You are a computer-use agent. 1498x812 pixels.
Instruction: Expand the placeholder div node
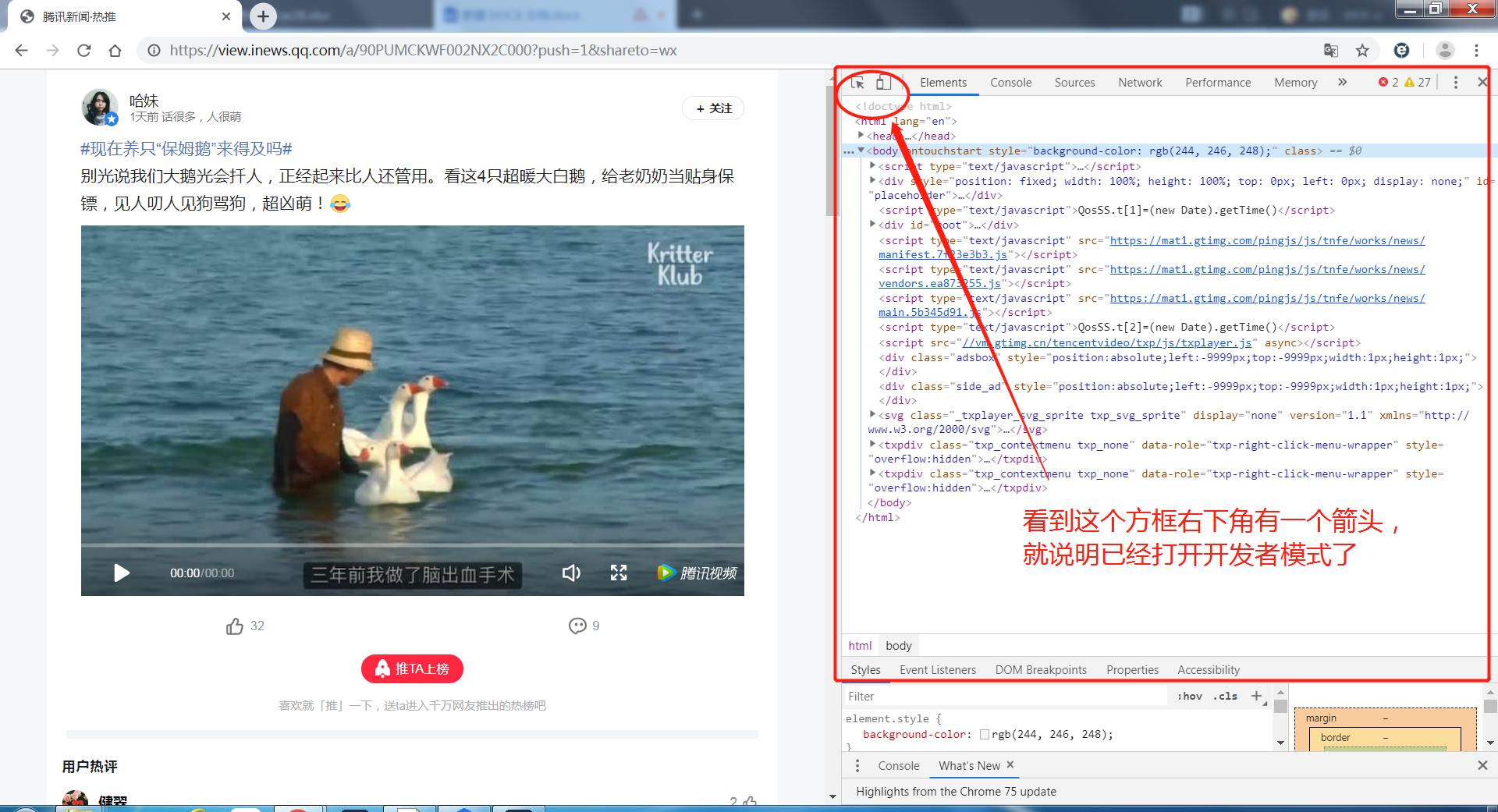click(x=873, y=181)
